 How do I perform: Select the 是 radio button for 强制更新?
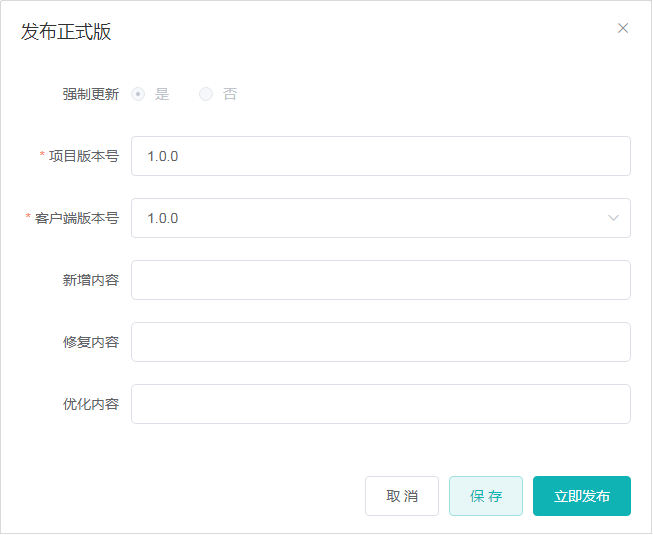[138, 94]
